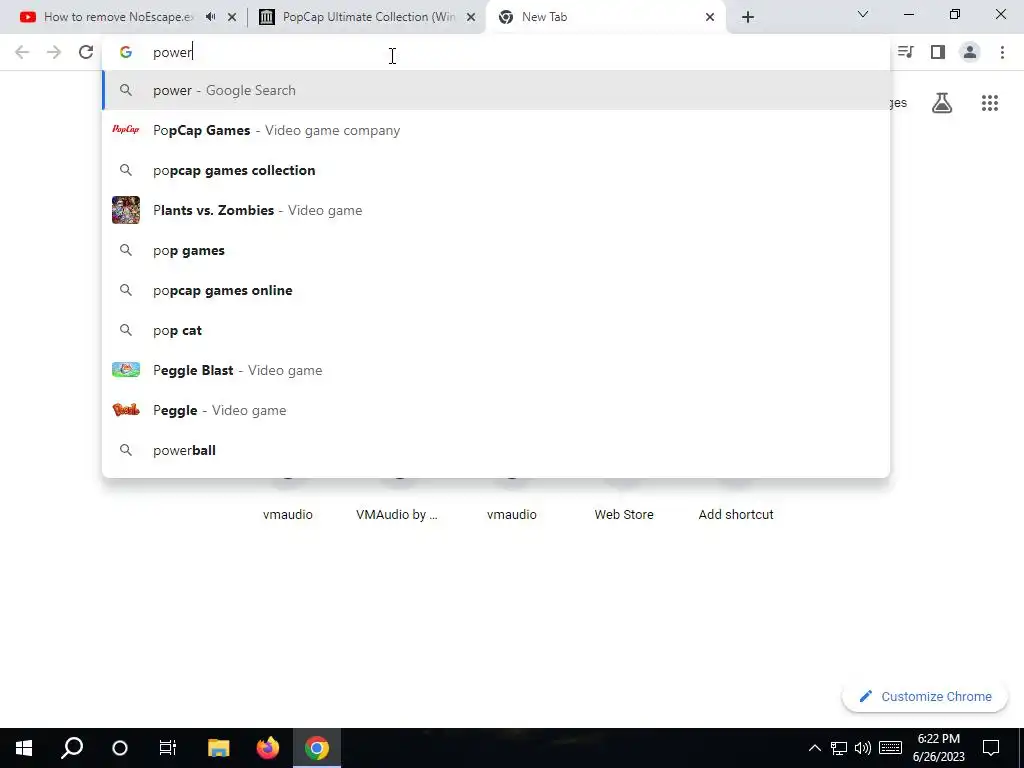Choose the 'Peggle - Video game' suggestion
Viewport: 1024px width, 768px height.
(x=496, y=410)
